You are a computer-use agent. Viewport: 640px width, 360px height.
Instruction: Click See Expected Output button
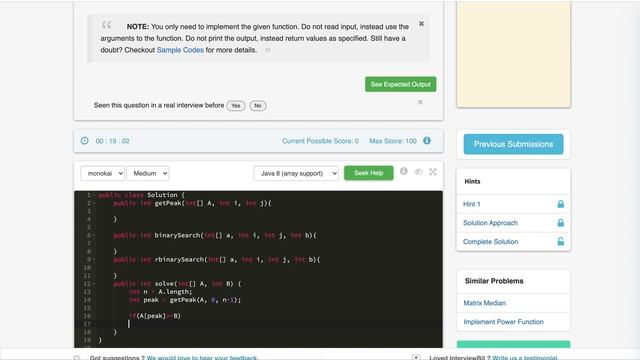400,84
